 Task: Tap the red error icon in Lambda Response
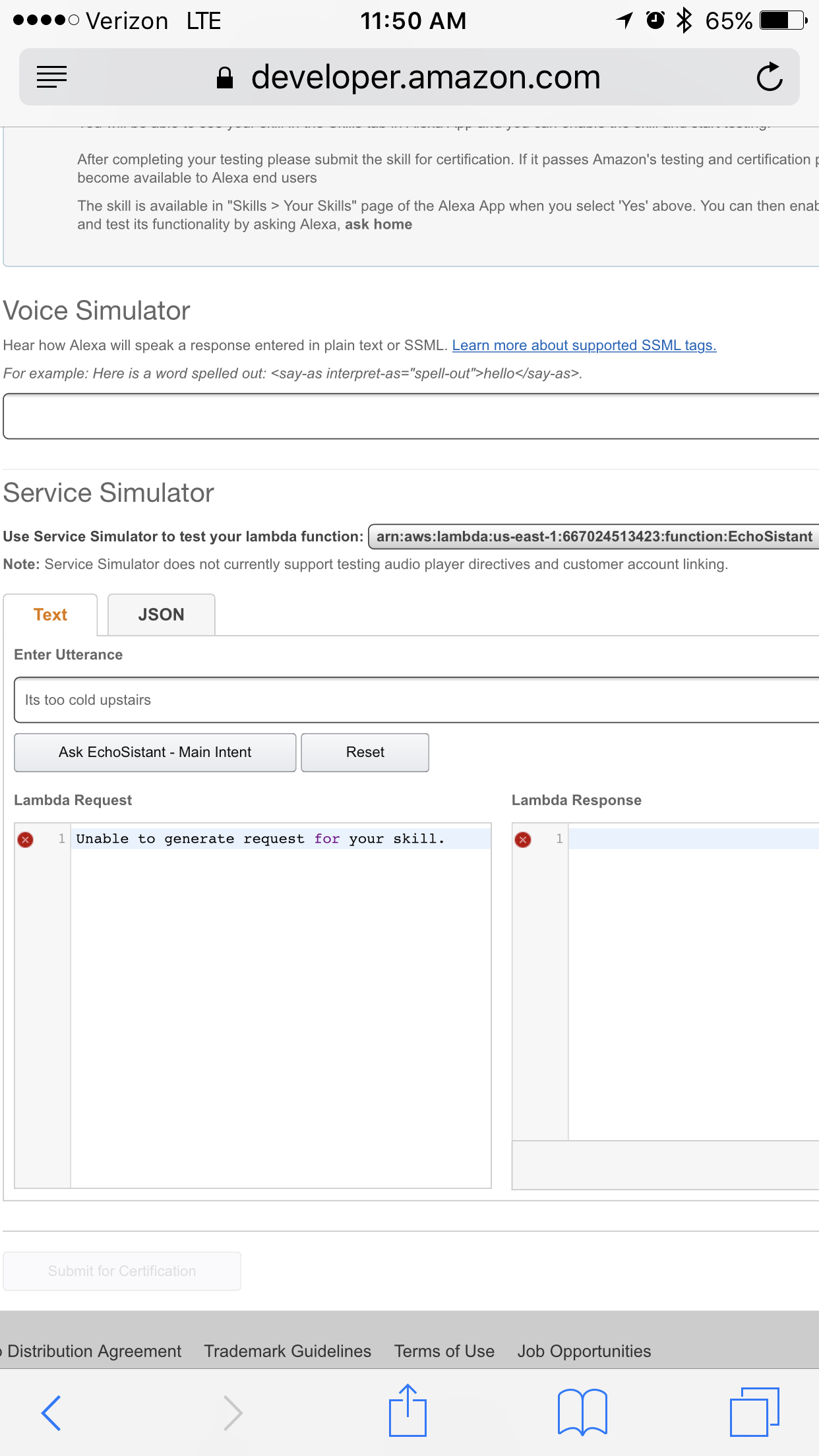point(523,839)
